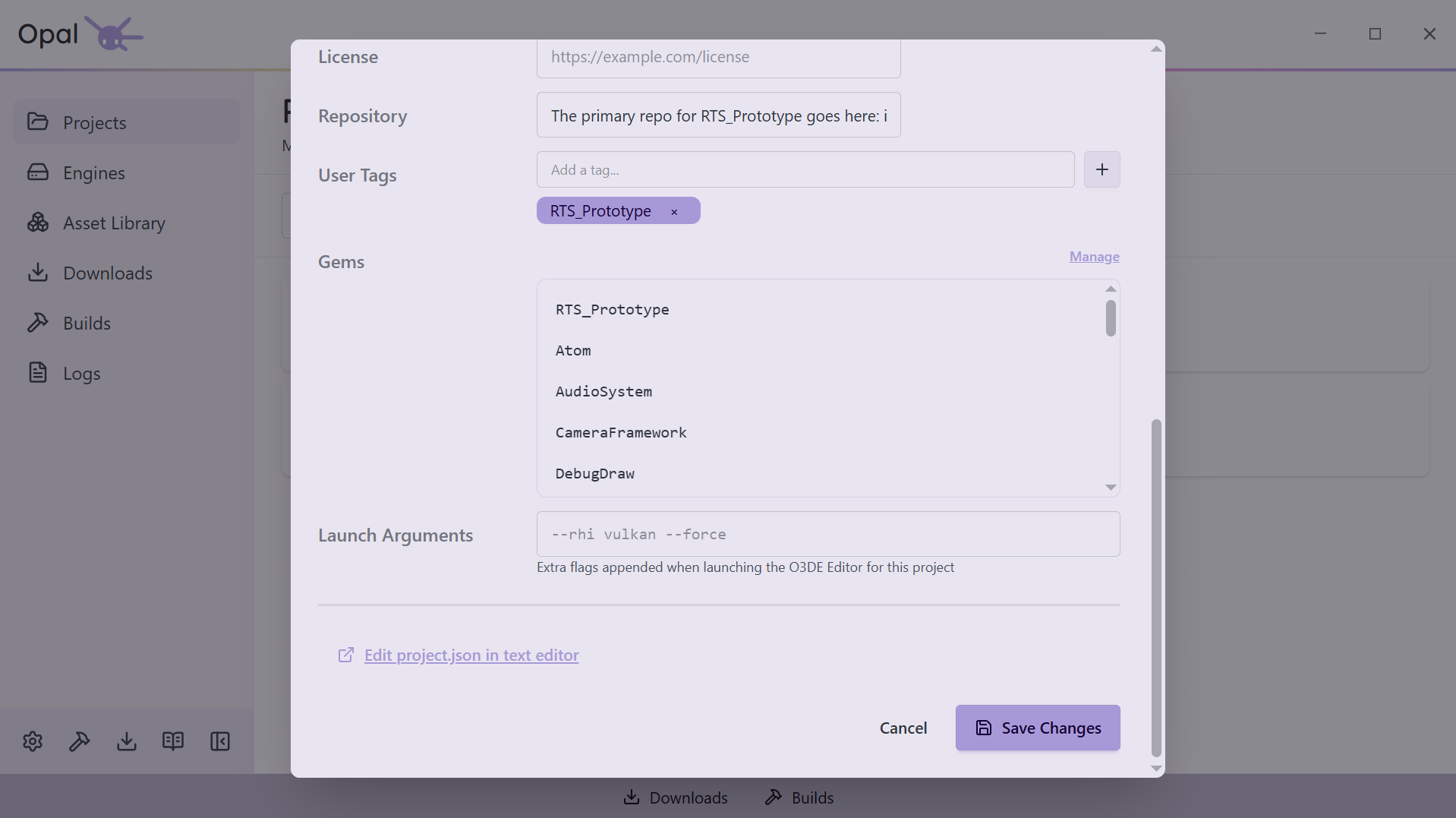
Task: Select RTS_Prototype in the gems list
Action: pyautogui.click(x=612, y=309)
